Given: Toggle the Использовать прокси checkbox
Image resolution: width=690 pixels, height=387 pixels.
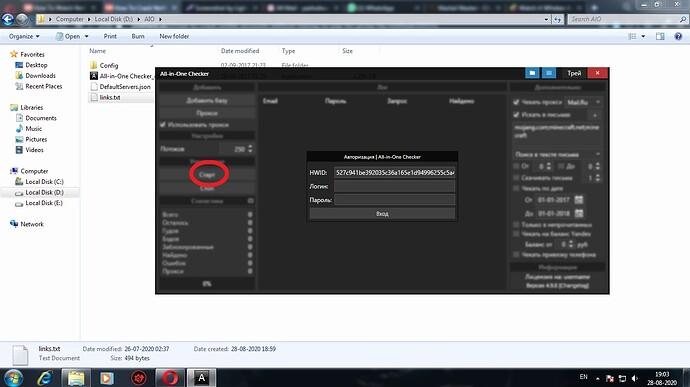Looking at the screenshot, I should (163, 125).
